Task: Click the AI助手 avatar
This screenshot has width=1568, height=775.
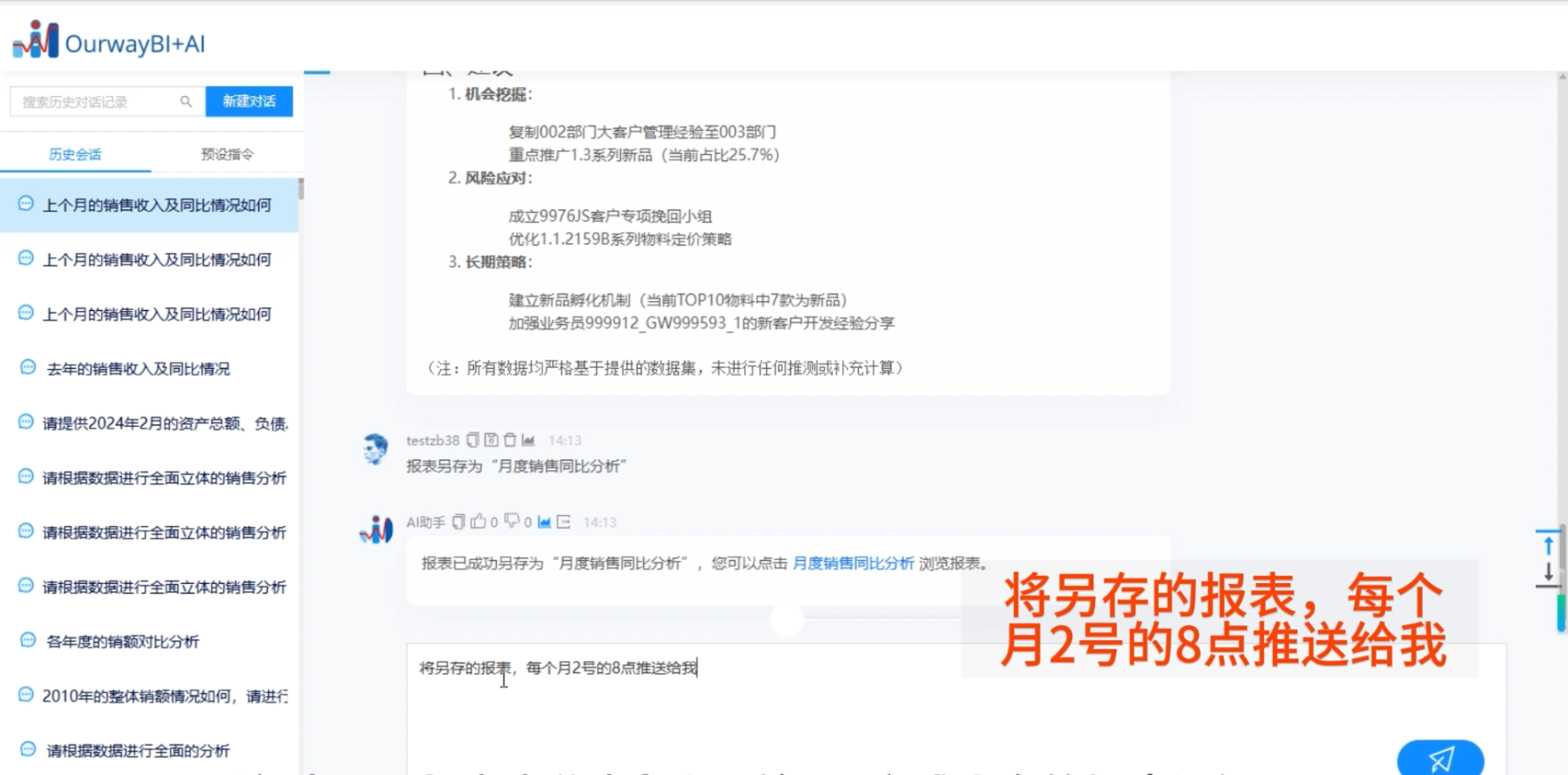Action: pos(376,529)
